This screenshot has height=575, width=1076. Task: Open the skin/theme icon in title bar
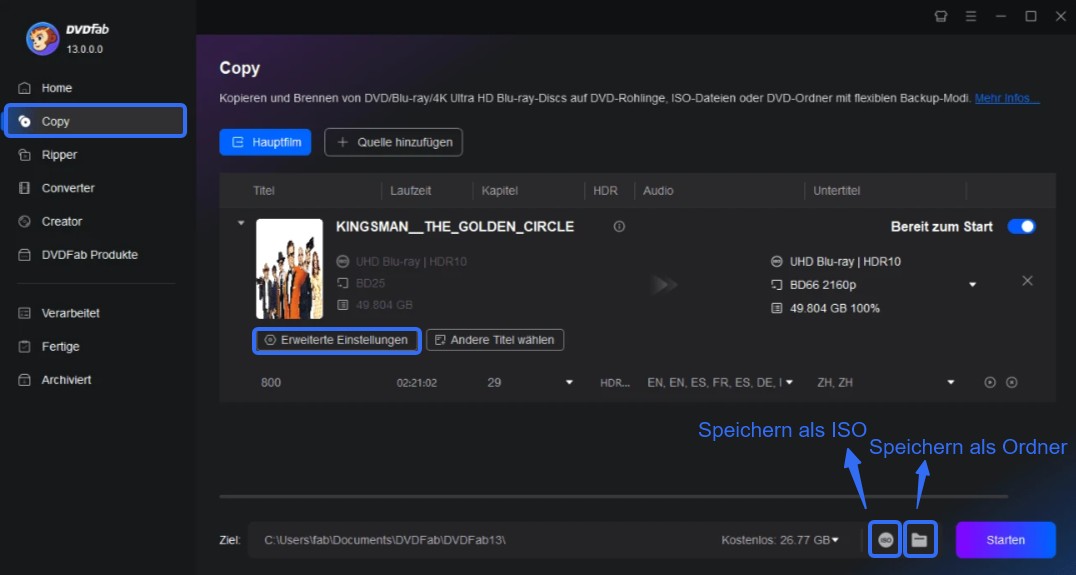coord(941,16)
